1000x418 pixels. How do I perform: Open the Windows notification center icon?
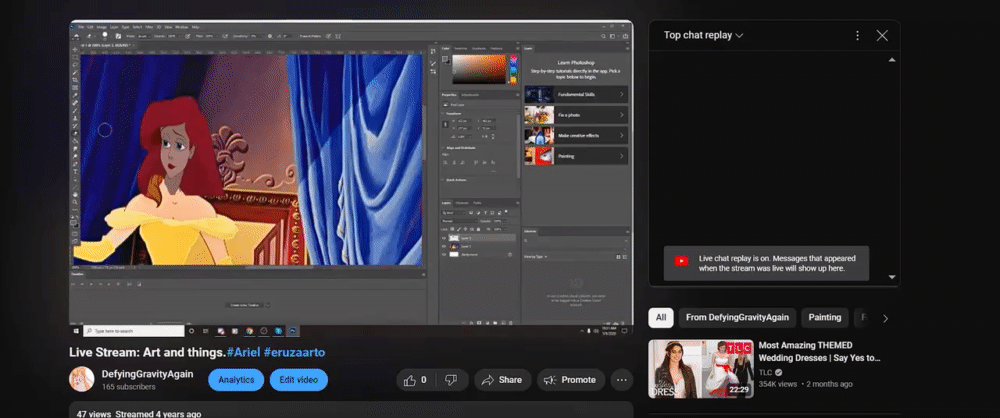(624, 331)
